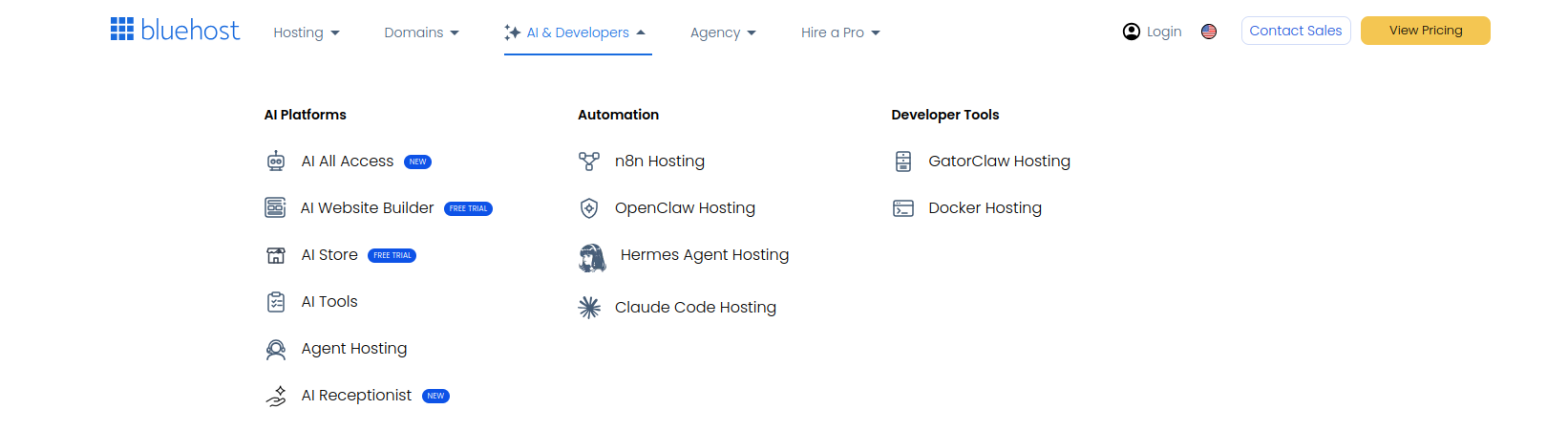
Task: Click the Docker Hosting terminal icon
Action: point(903,208)
